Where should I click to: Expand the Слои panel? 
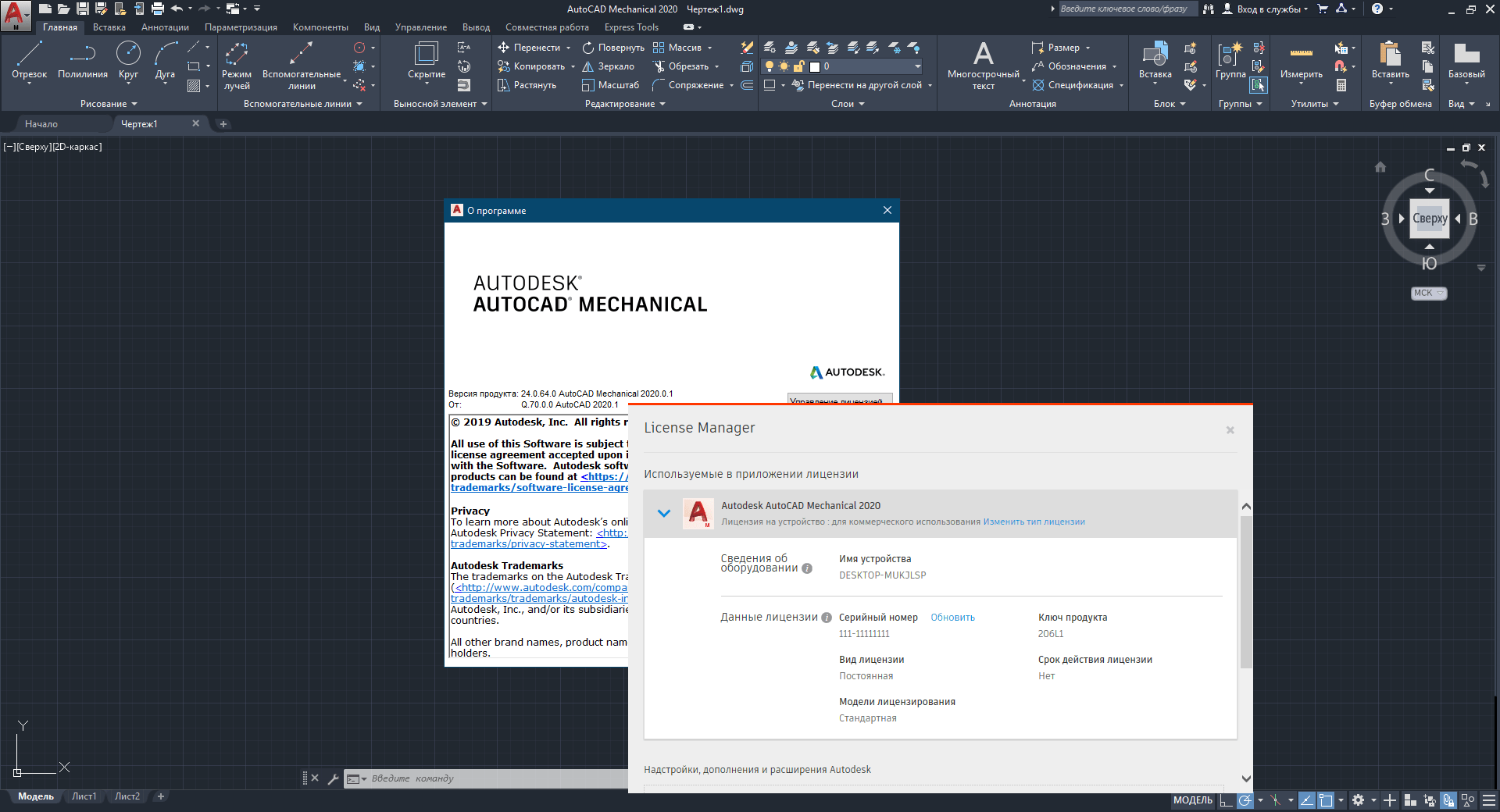tap(848, 104)
